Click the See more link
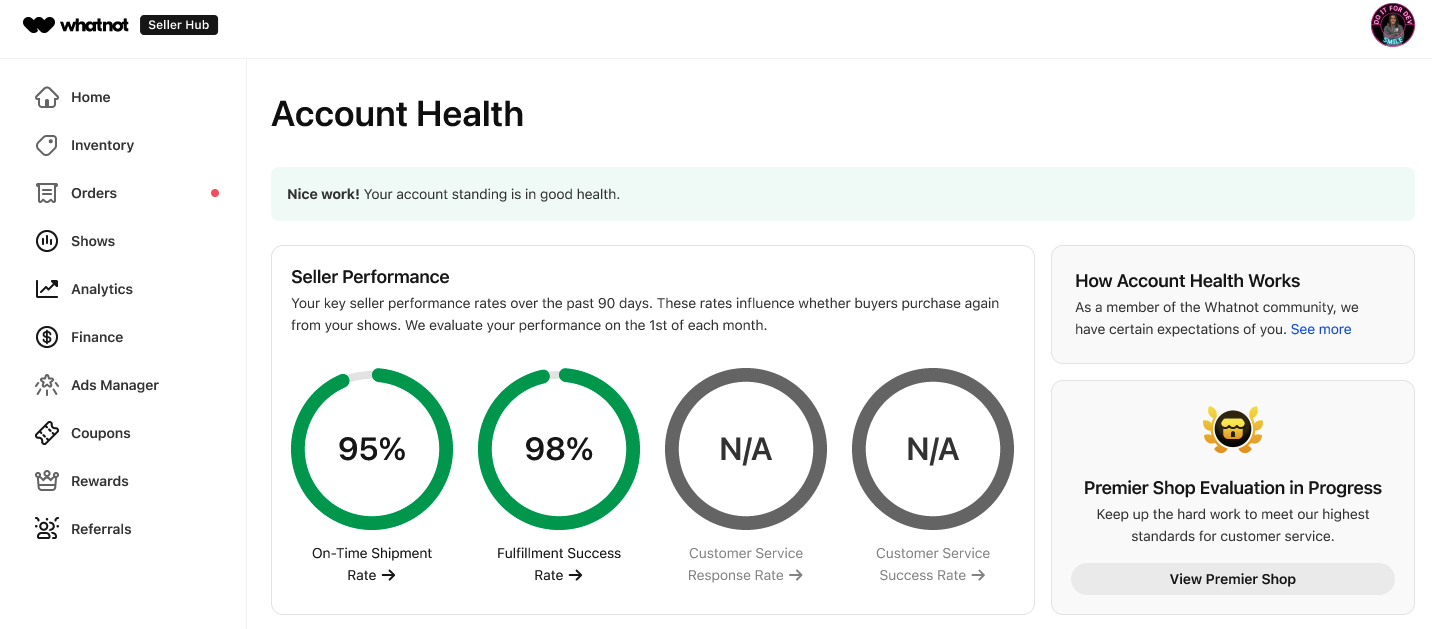 tap(1320, 329)
